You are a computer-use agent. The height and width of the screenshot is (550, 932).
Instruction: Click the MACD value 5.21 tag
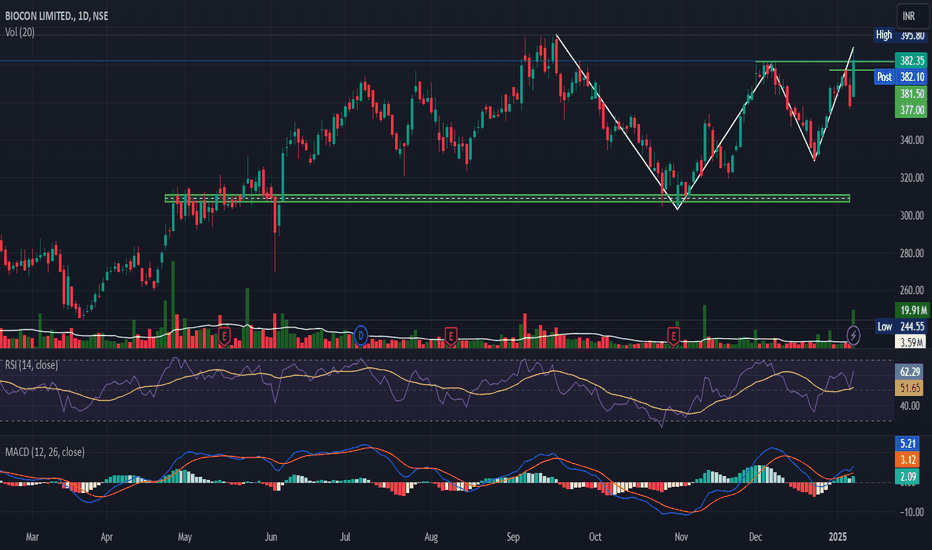coord(908,444)
